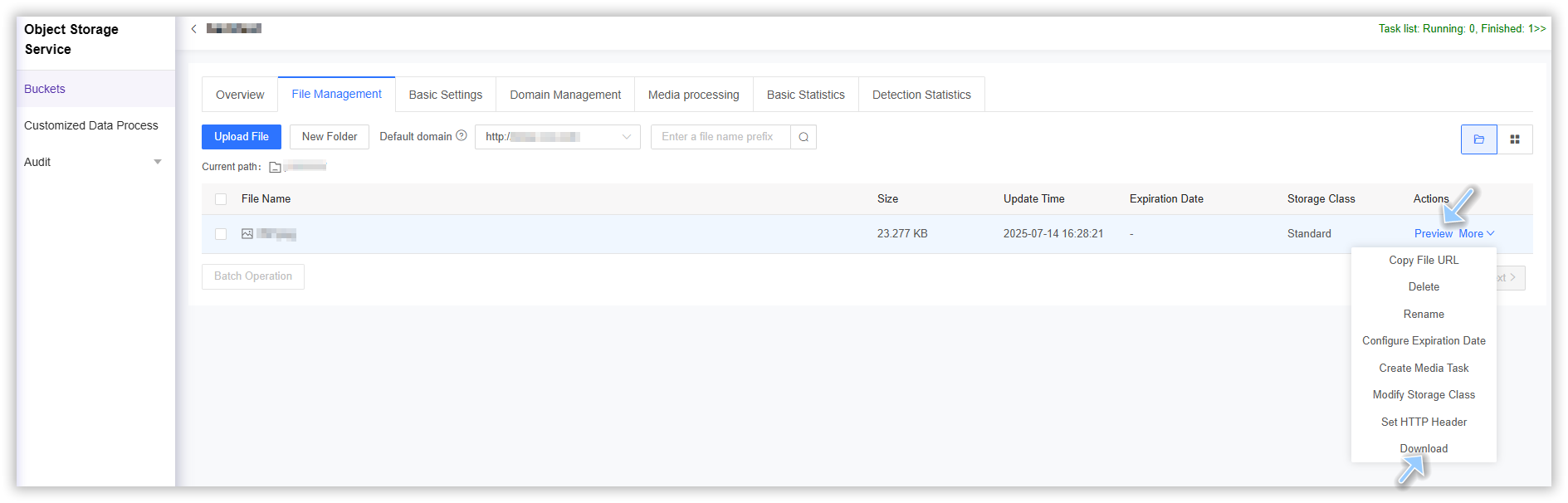Click the current path folder icon
1568x503 pixels.
pos(275,167)
